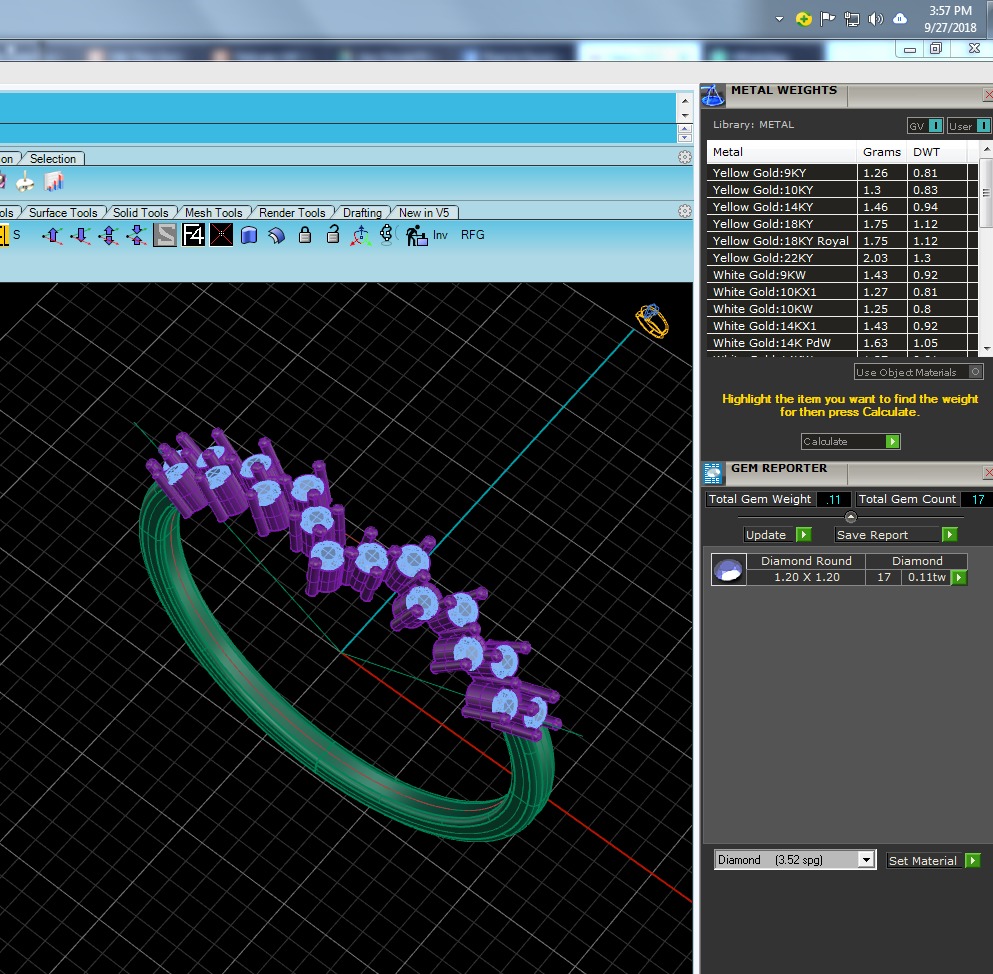Click the command area scroll down arrow
993x974 pixels.
click(x=685, y=116)
